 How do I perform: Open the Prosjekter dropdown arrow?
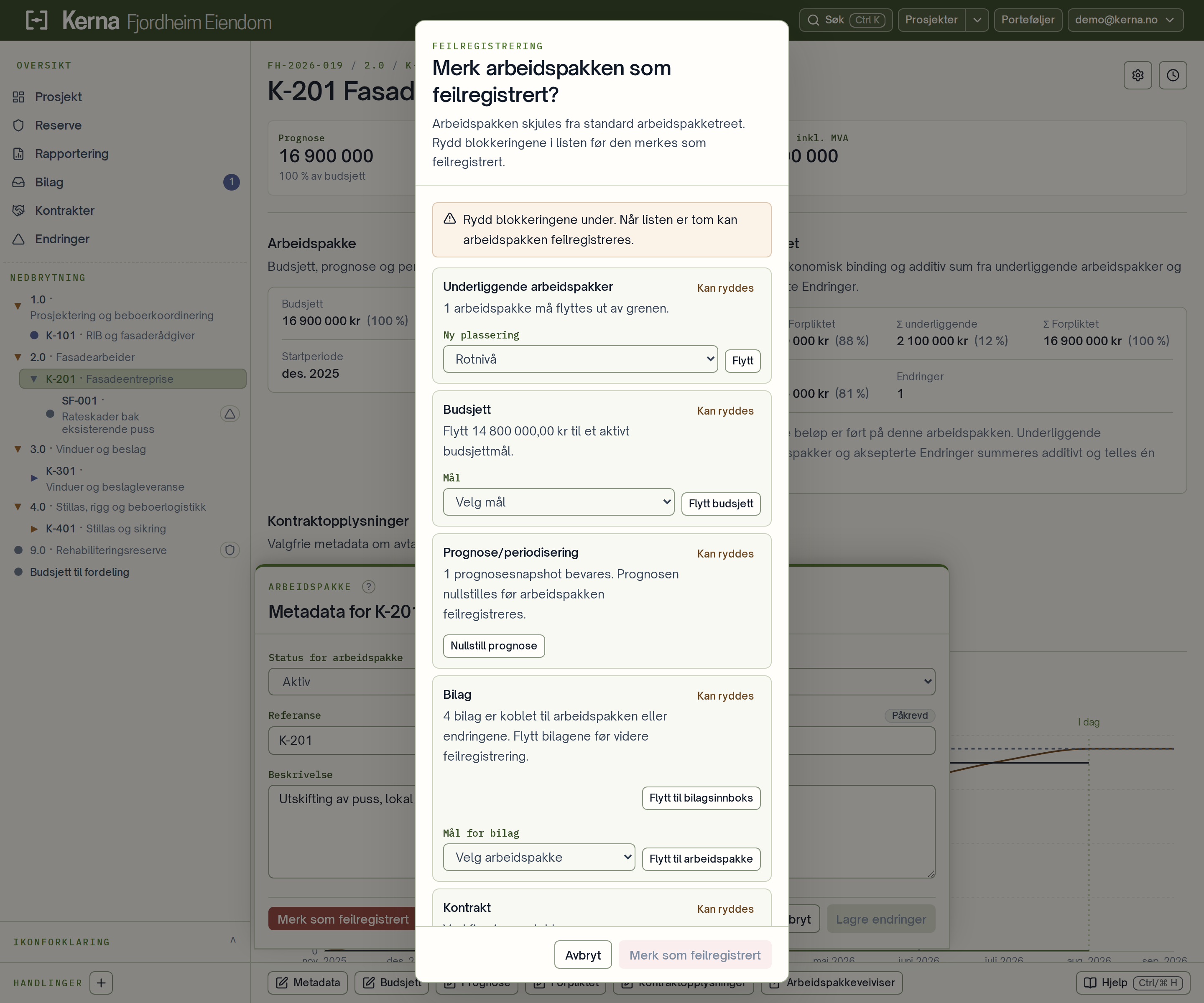977,20
